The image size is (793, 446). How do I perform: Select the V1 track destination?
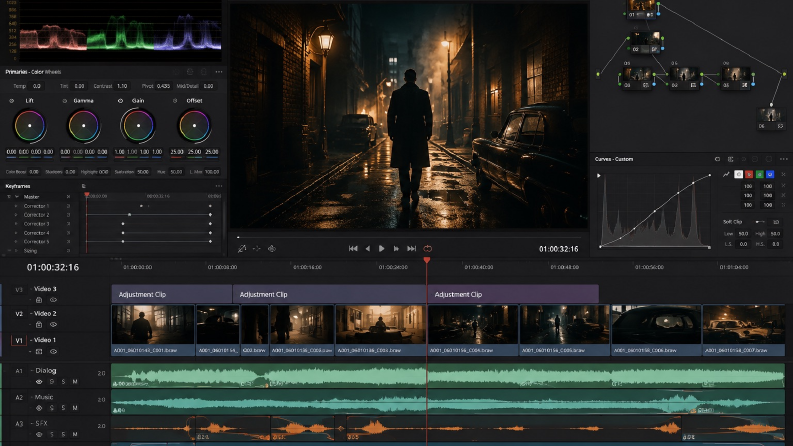pos(19,340)
